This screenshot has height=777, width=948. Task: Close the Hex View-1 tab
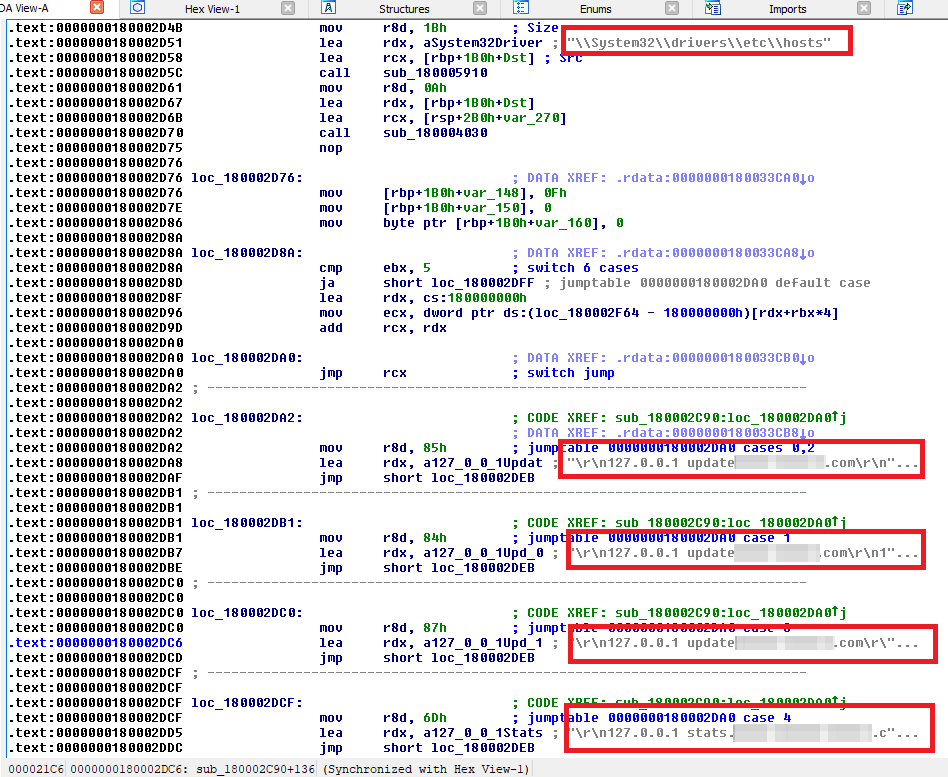tap(288, 8)
